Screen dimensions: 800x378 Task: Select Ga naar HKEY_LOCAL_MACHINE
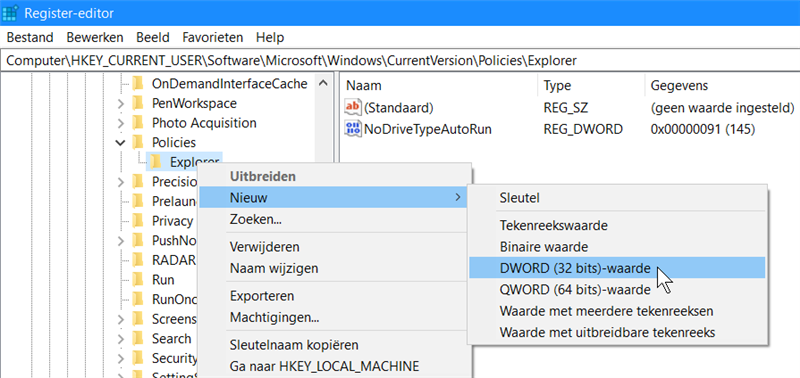(333, 366)
